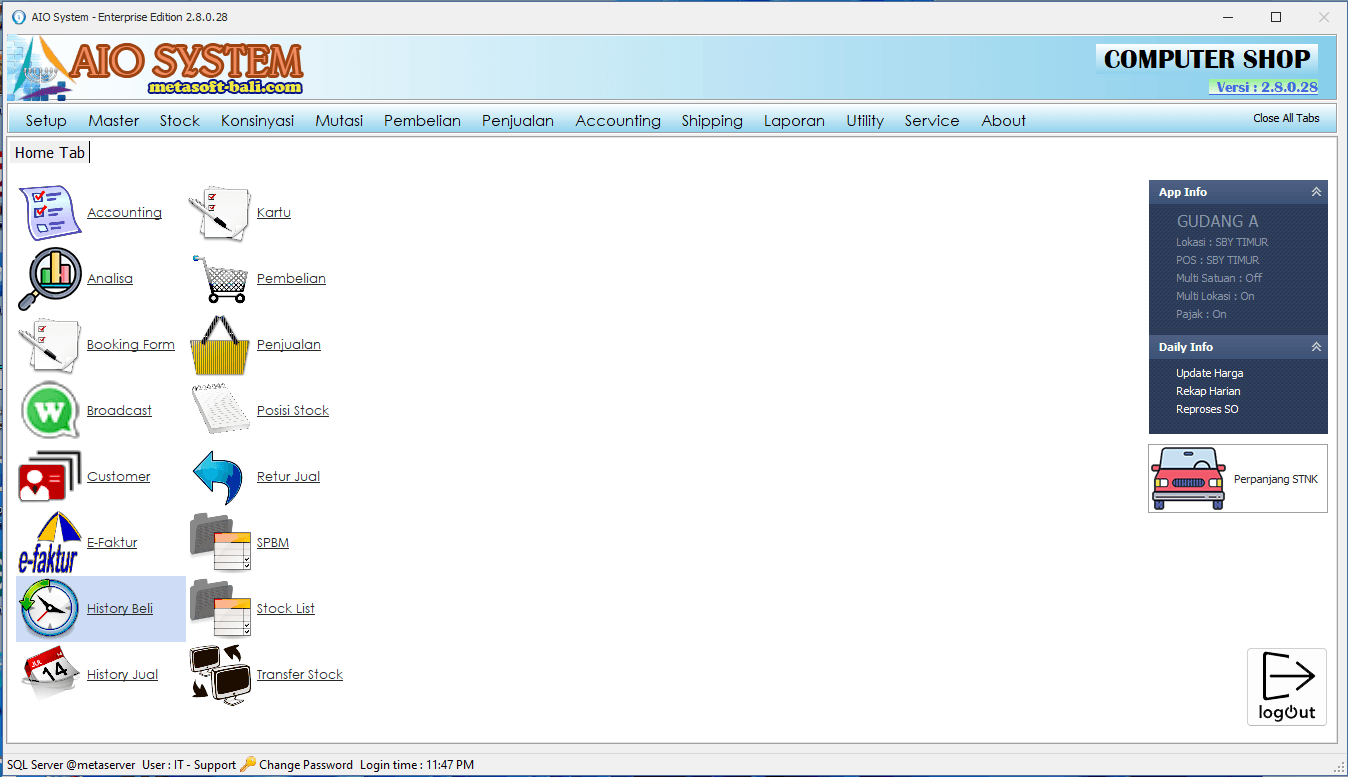This screenshot has height=777, width=1348.
Task: Select the Home Tab
Action: point(50,153)
